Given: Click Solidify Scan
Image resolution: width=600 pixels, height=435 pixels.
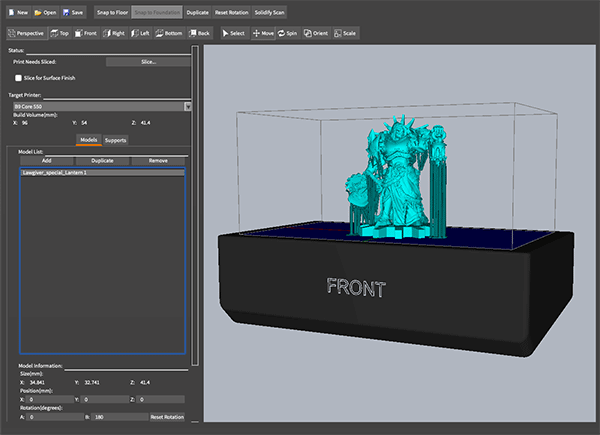Looking at the screenshot, I should [269, 13].
